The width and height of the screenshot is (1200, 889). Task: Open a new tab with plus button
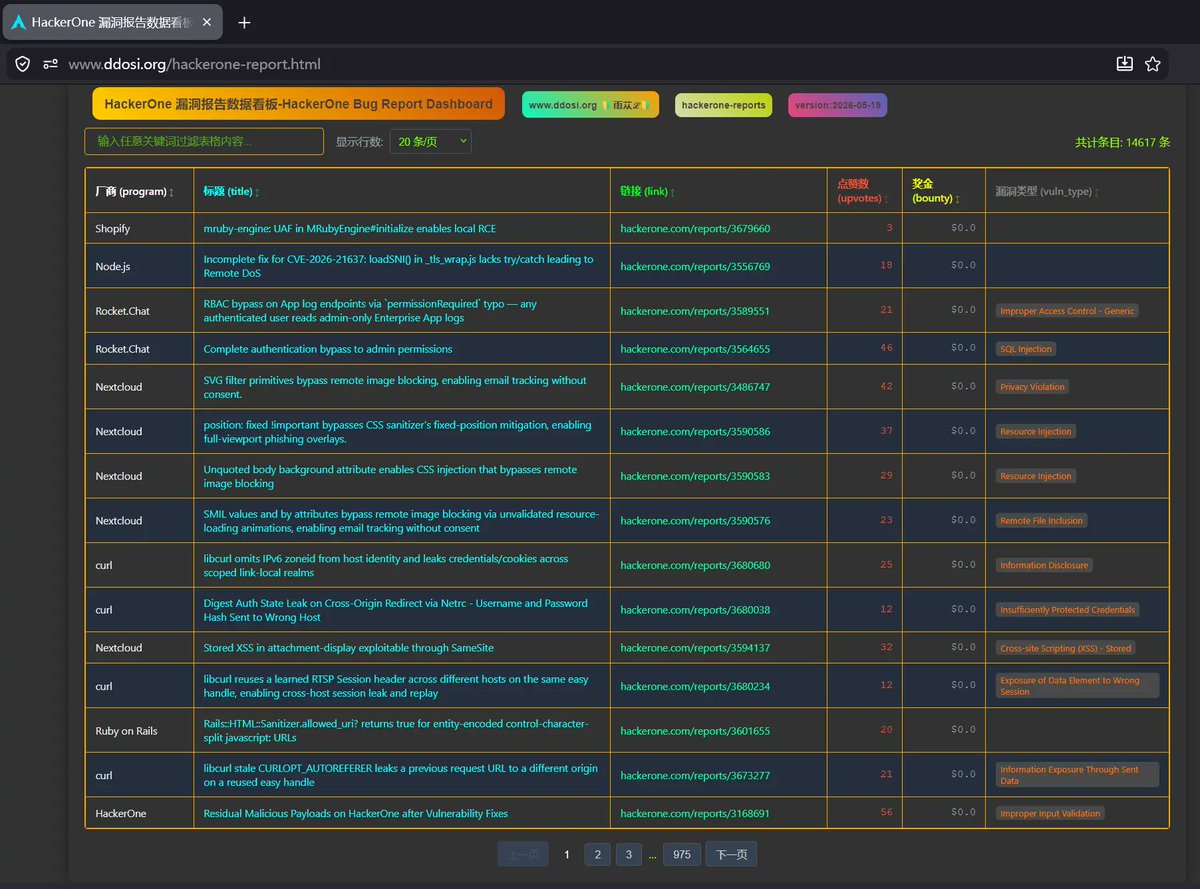[x=244, y=22]
